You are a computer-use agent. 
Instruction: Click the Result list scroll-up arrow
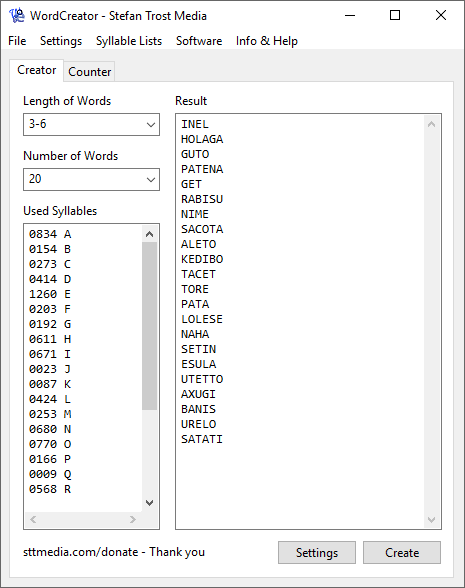click(x=431, y=124)
